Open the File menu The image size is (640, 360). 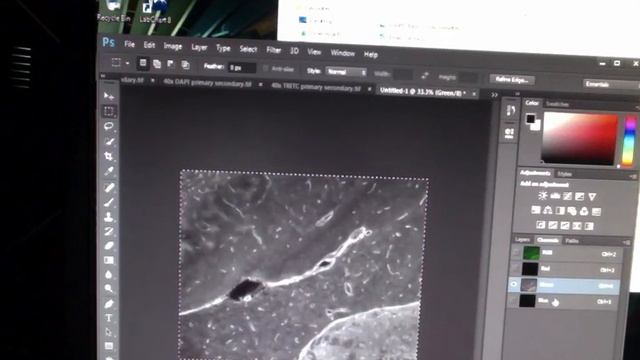[129, 44]
